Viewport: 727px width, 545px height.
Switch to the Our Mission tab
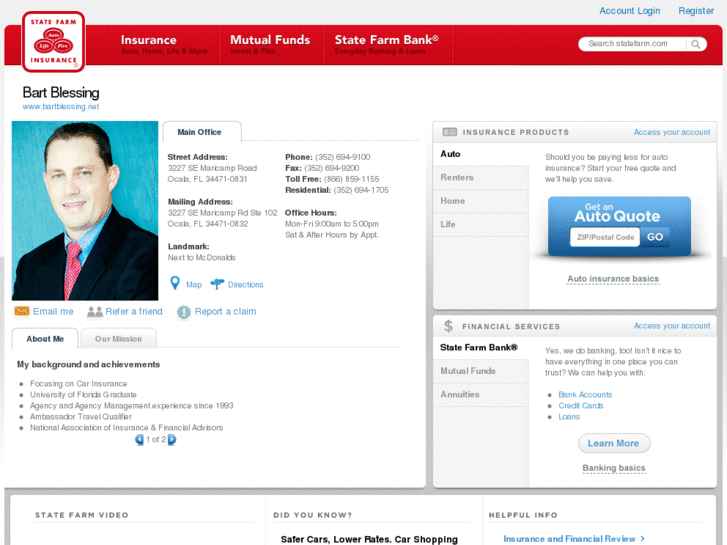(x=118, y=339)
